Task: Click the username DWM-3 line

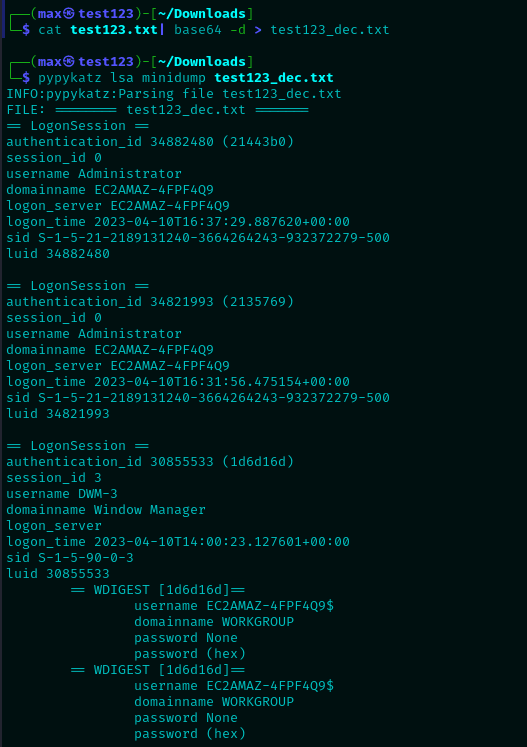Action: click(x=62, y=494)
